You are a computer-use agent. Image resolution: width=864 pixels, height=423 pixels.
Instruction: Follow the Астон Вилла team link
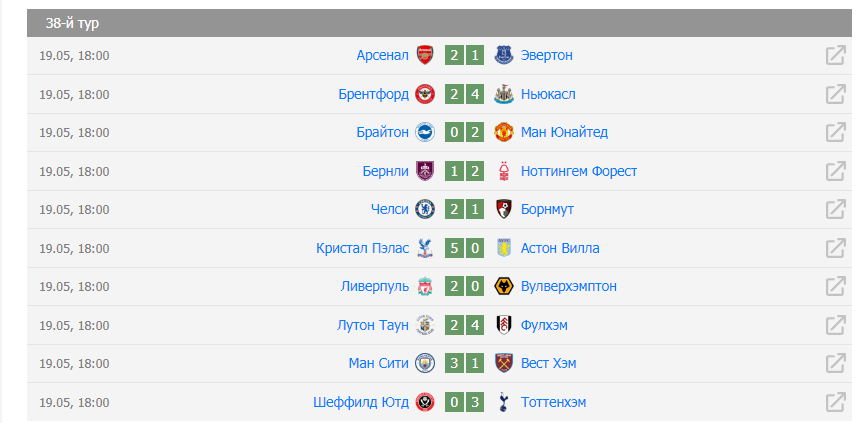[x=560, y=248]
